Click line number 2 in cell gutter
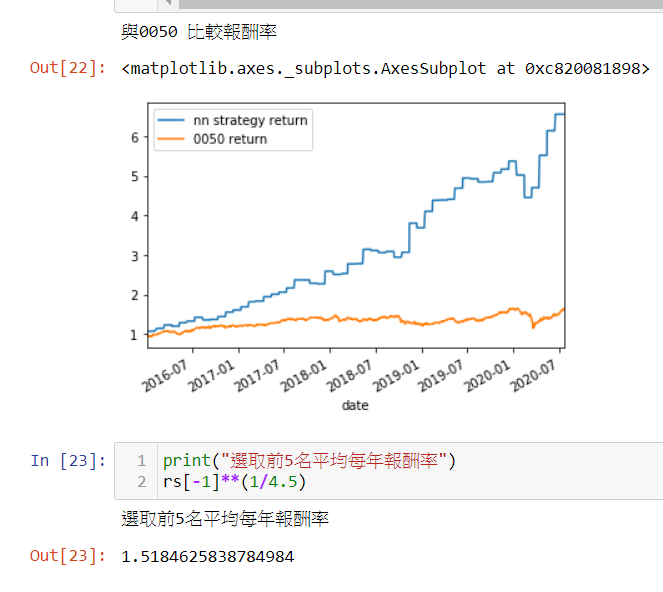 tap(142, 482)
